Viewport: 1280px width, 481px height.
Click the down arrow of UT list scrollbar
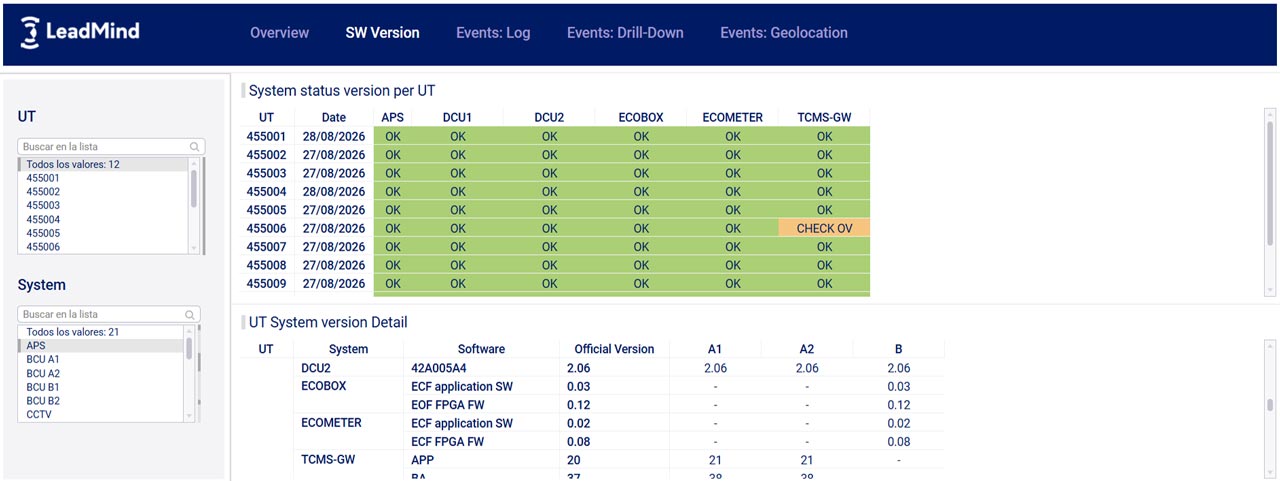click(x=193, y=247)
